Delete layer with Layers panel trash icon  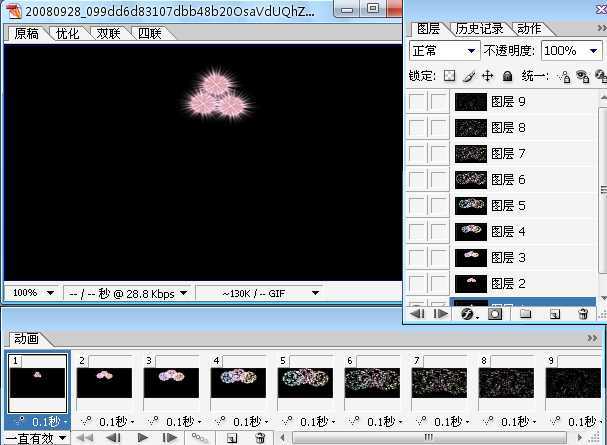pyautogui.click(x=583, y=314)
